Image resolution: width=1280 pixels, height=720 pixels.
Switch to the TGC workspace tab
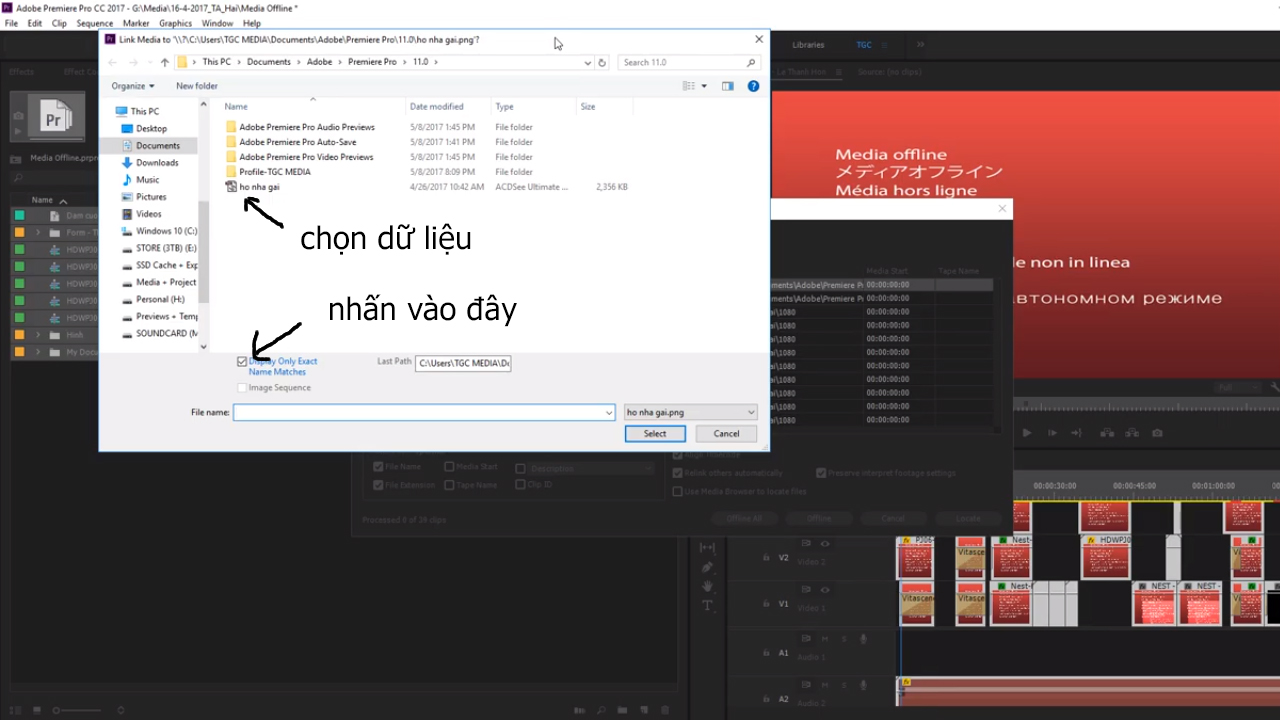coord(864,44)
